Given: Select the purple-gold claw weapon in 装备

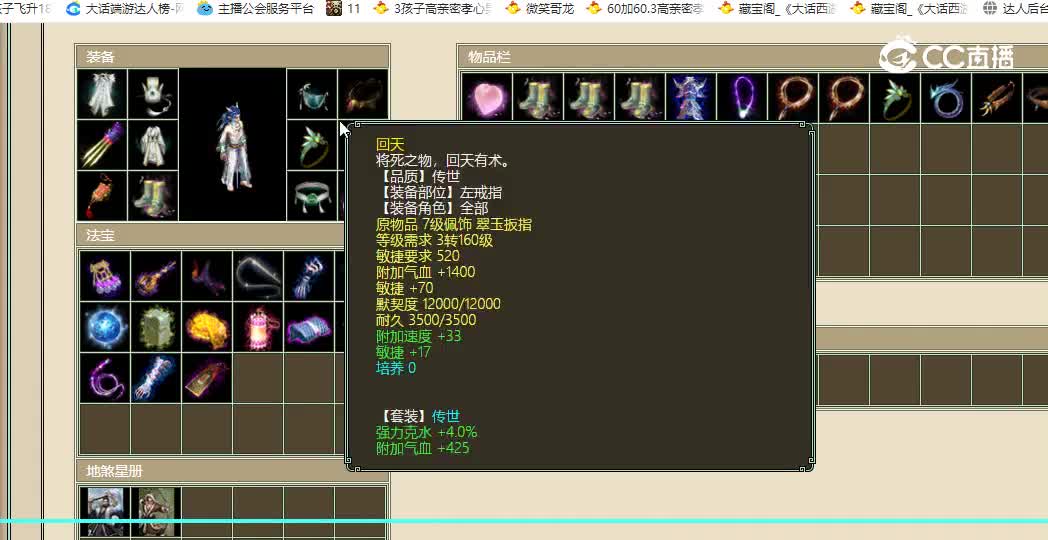Looking at the screenshot, I should pos(102,145).
